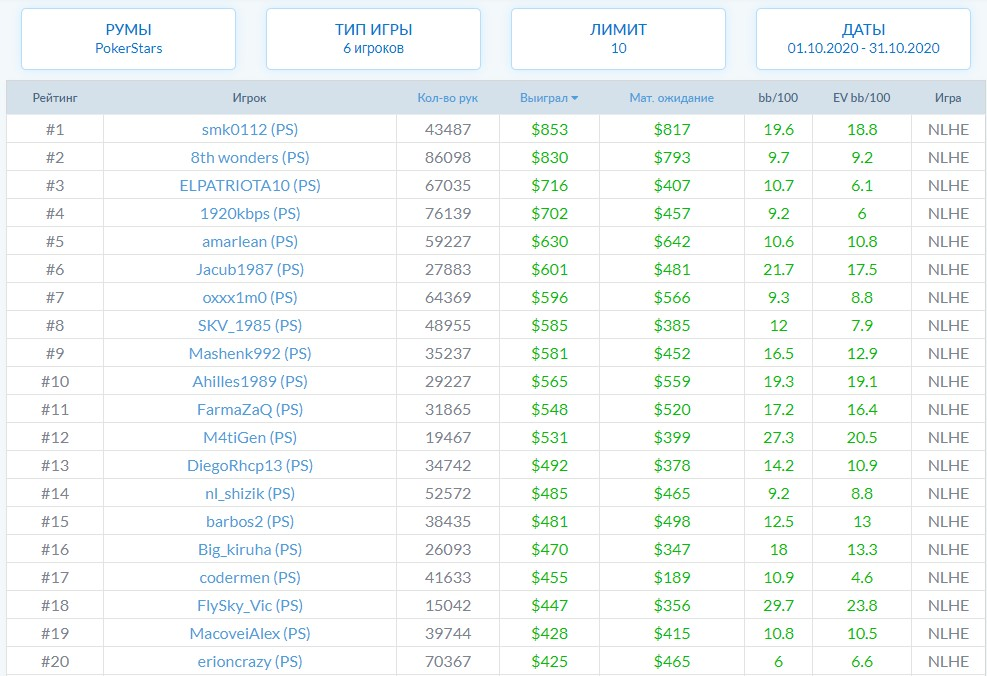This screenshot has width=987, height=676.
Task: Click the Рейтинг column header
Action: tap(54, 98)
